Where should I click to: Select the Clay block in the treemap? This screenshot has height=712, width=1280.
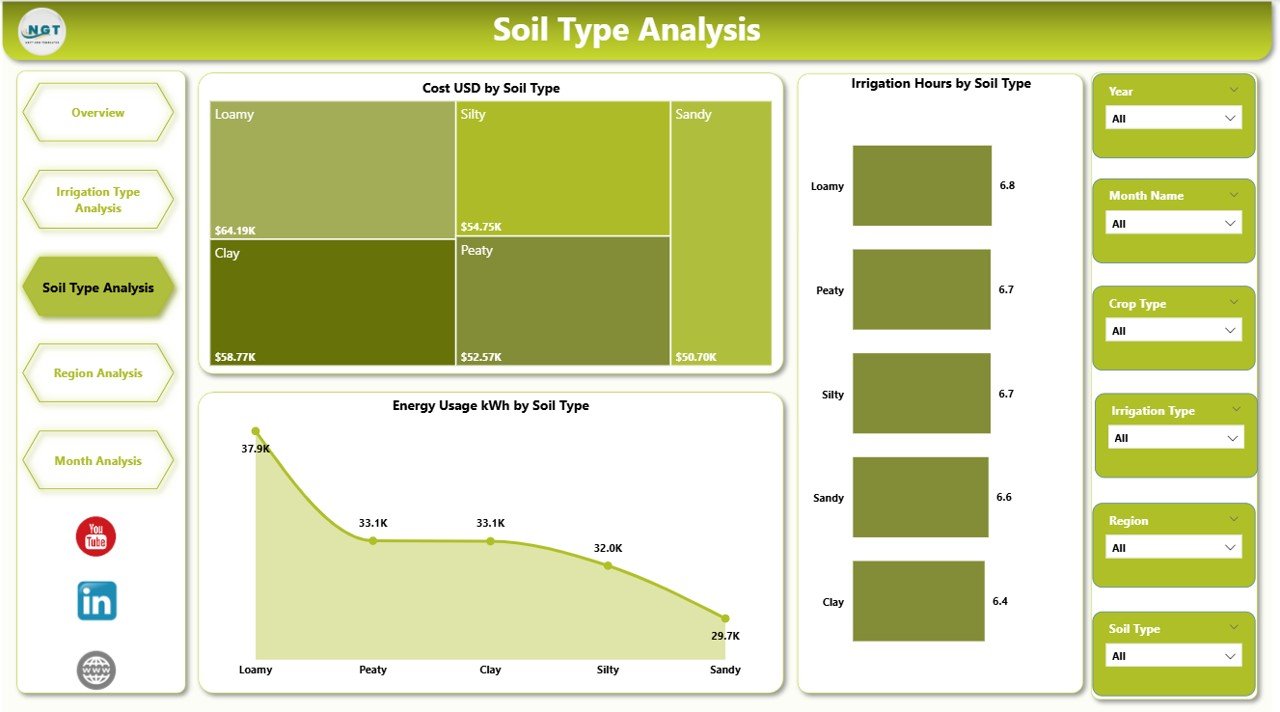click(x=330, y=300)
